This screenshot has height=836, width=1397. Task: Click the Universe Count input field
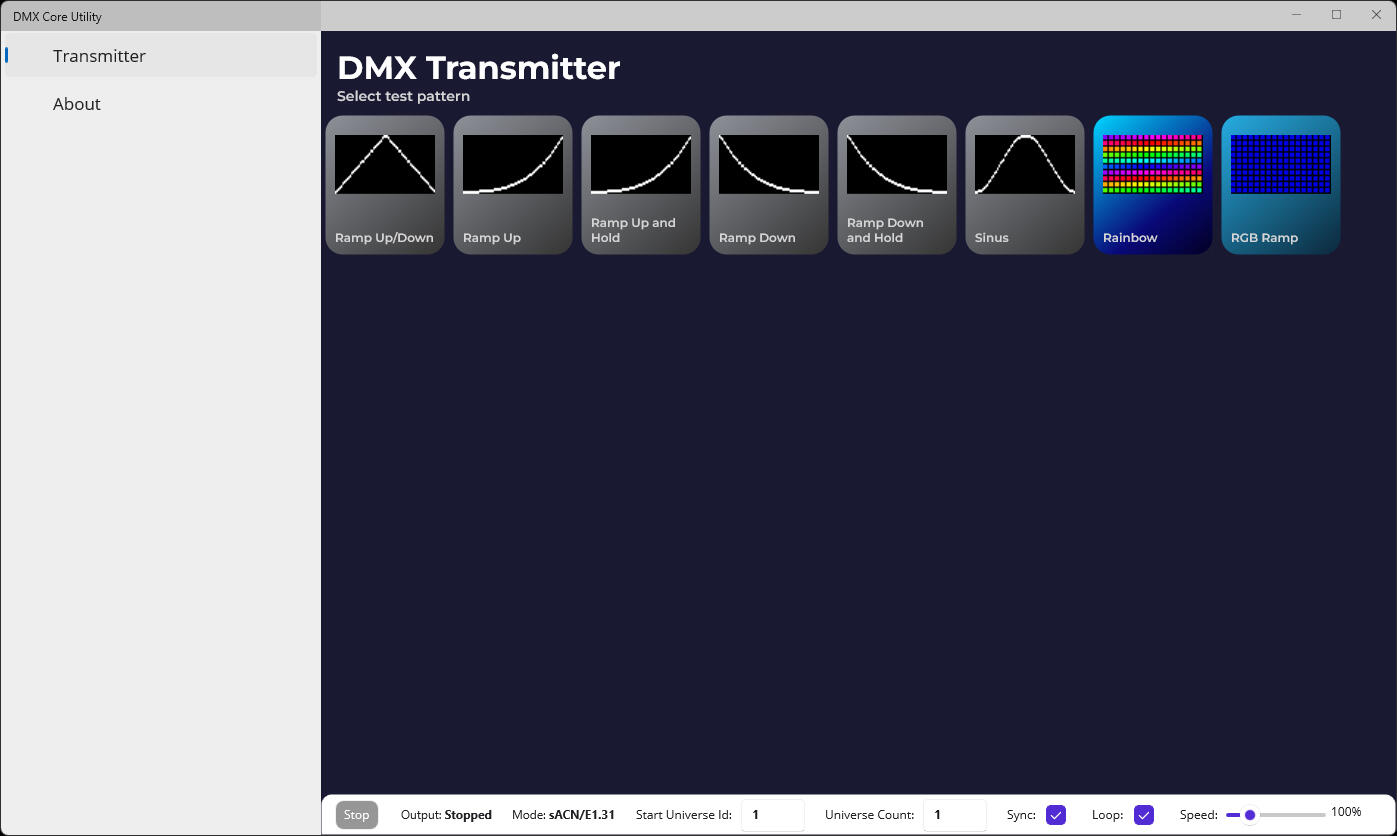[x=954, y=815]
